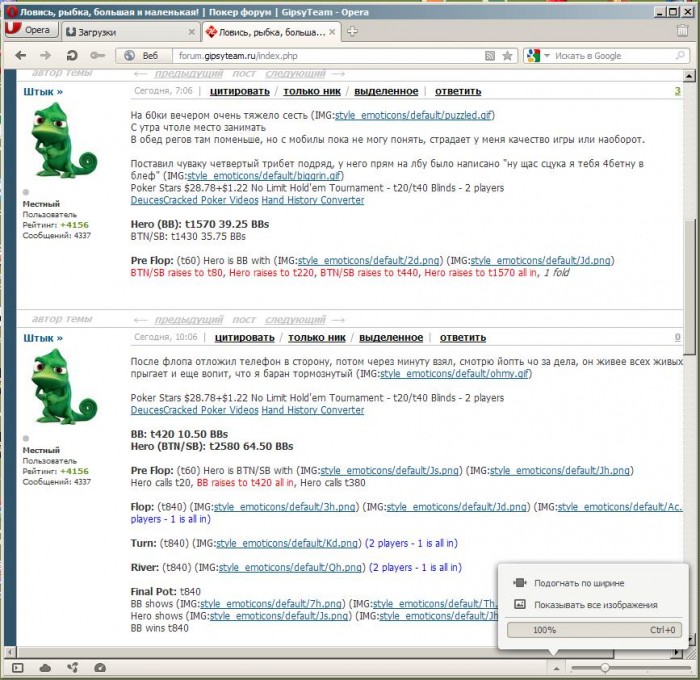
Task: Focus the Искать в Google search field
Action: 614,56
